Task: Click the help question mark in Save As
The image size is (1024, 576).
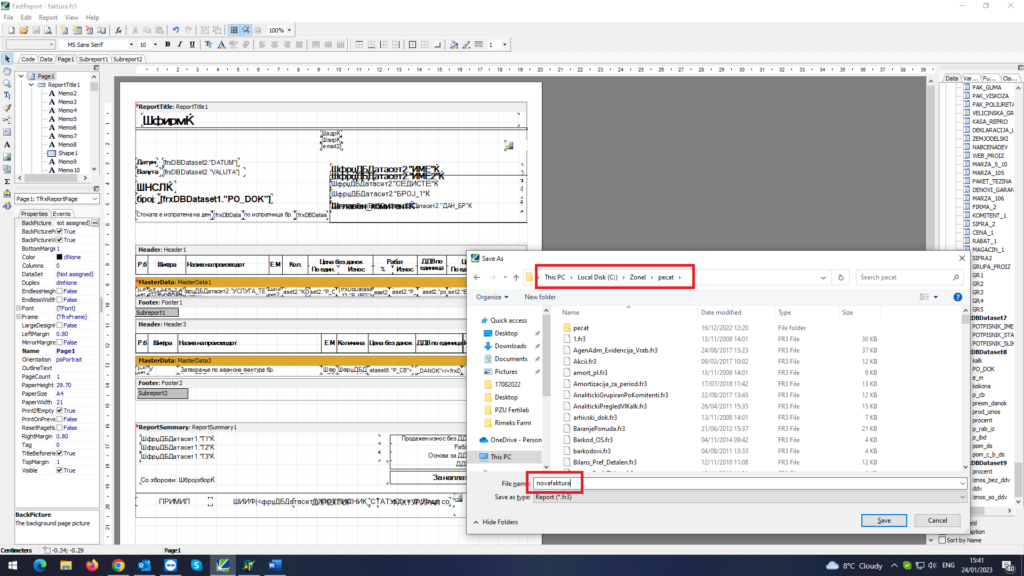Action: pyautogui.click(x=957, y=297)
